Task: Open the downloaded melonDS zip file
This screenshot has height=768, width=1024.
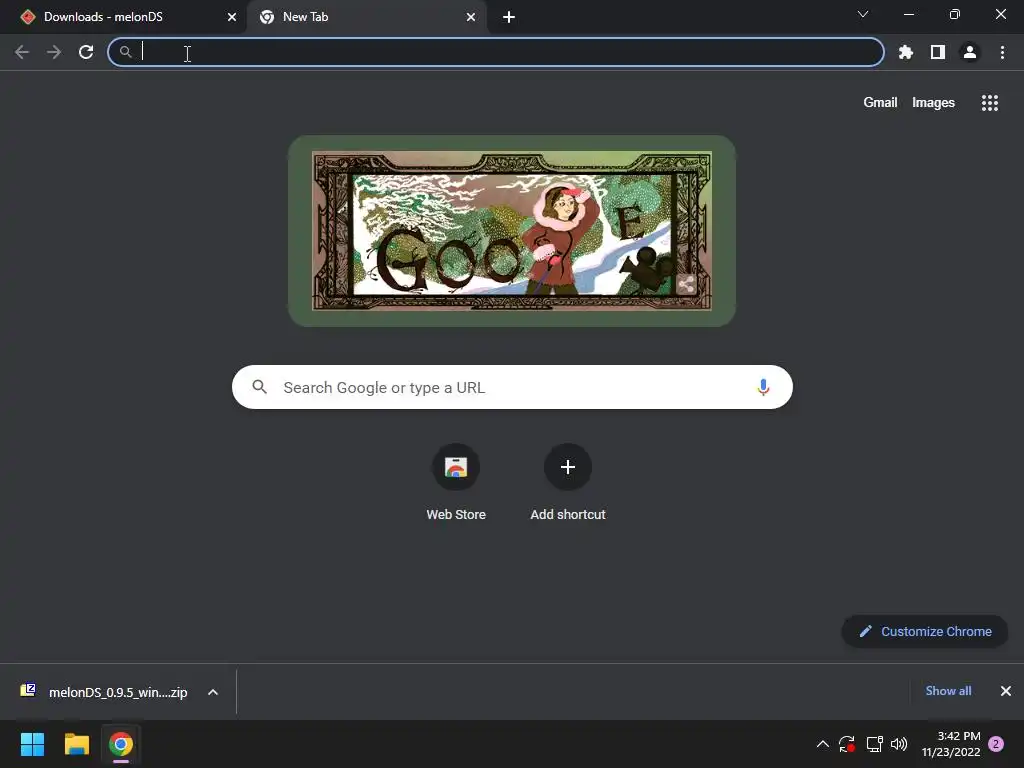Action: pyautogui.click(x=104, y=692)
